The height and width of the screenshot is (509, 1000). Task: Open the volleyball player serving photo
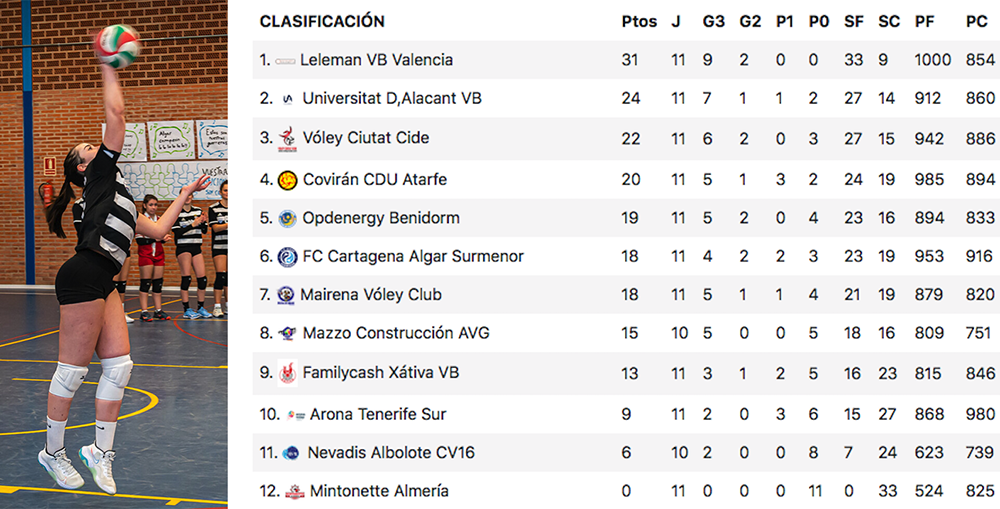pyautogui.click(x=114, y=254)
